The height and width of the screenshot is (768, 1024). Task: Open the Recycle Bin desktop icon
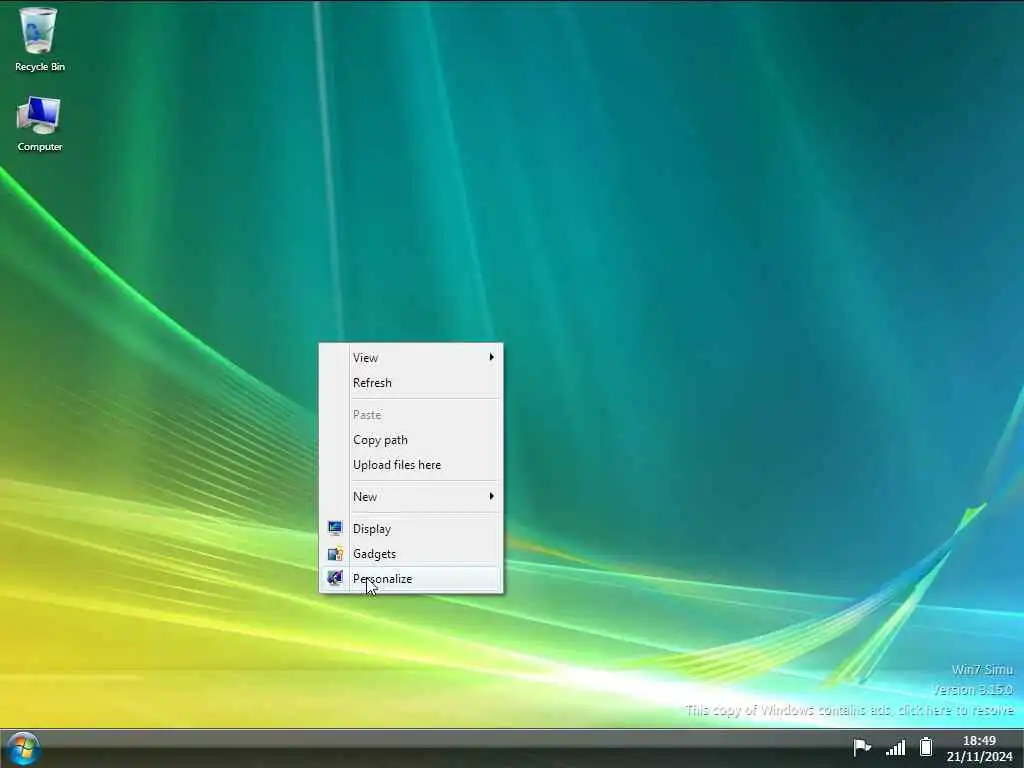point(39,39)
